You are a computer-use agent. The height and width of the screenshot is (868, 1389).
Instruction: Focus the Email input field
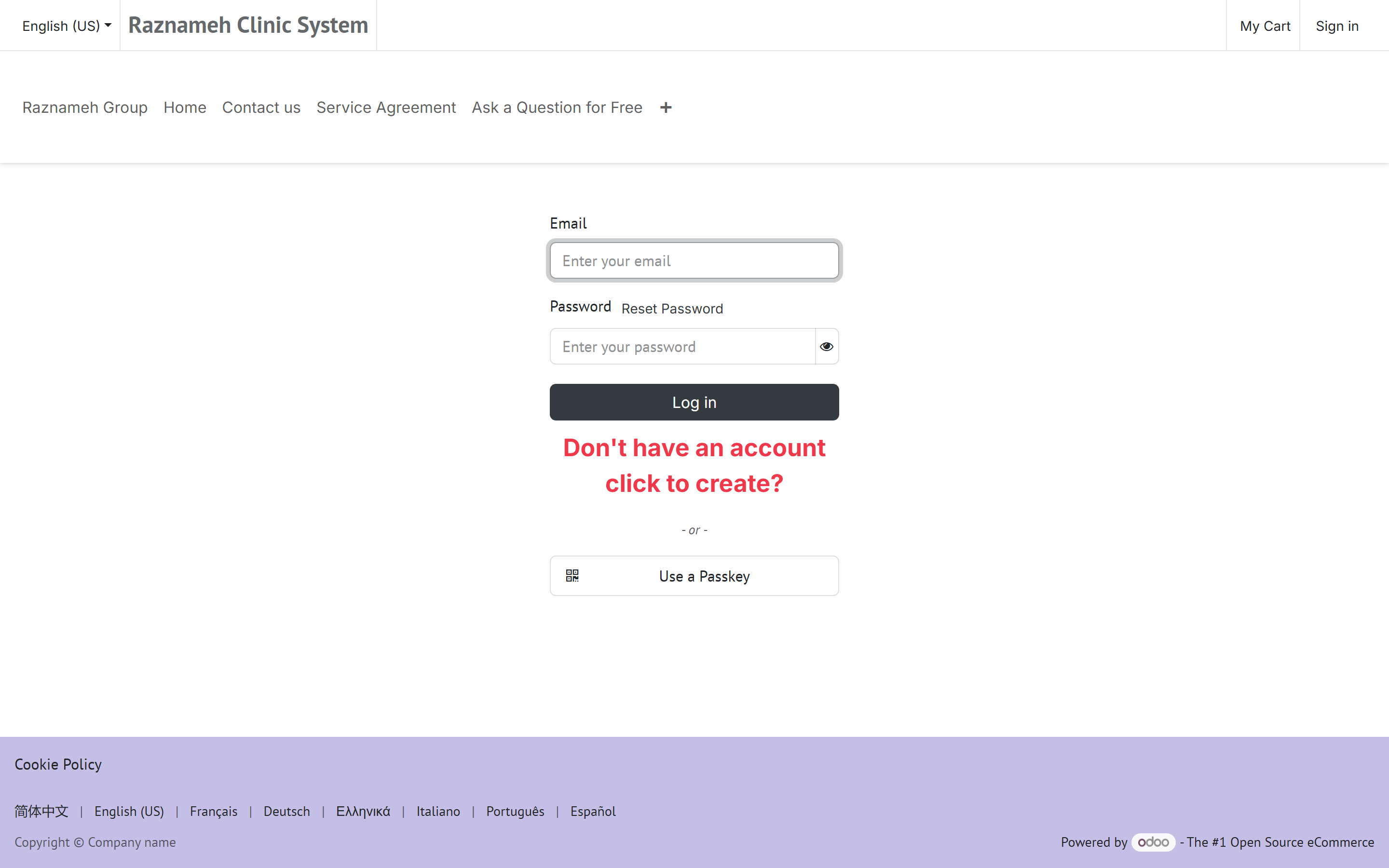pos(694,260)
